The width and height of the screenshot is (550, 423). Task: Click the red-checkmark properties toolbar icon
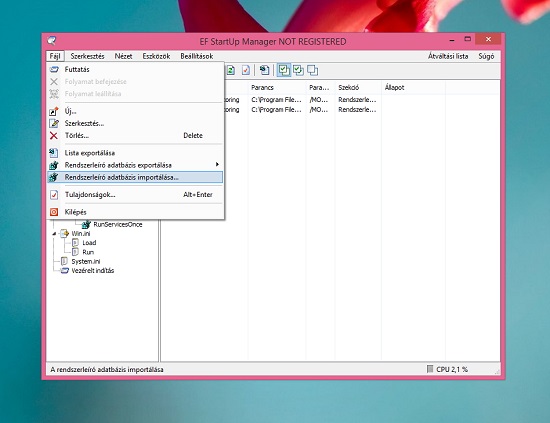pyautogui.click(x=246, y=70)
